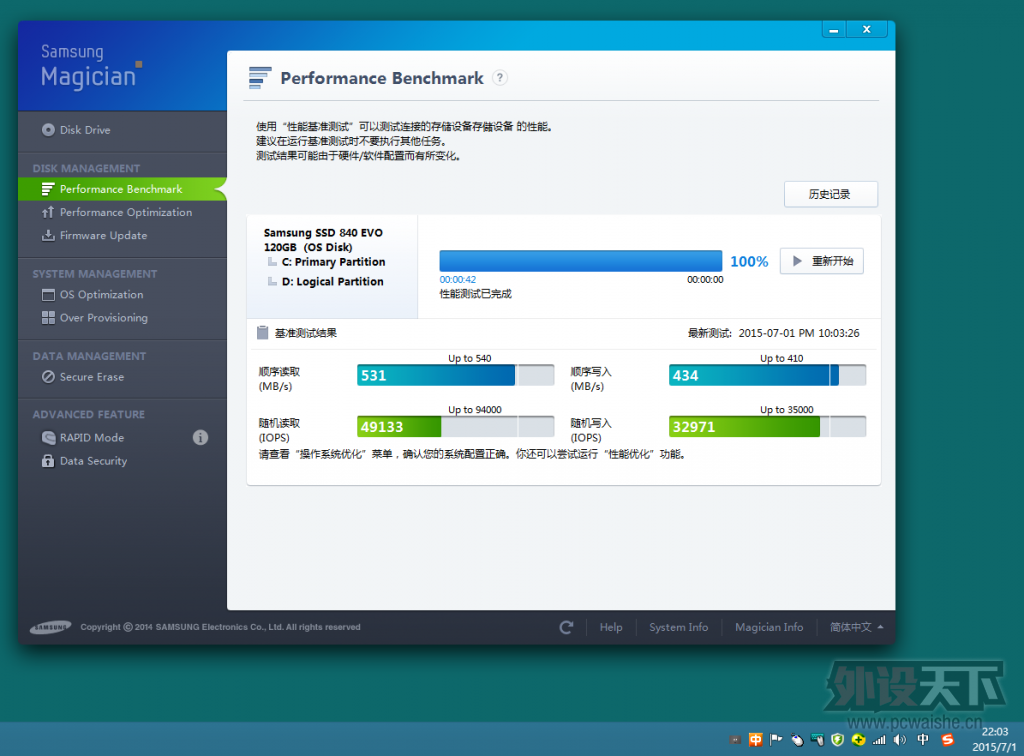Select Samsung SSD 840 EVO drive
This screenshot has width=1024, height=756.
pyautogui.click(x=323, y=240)
